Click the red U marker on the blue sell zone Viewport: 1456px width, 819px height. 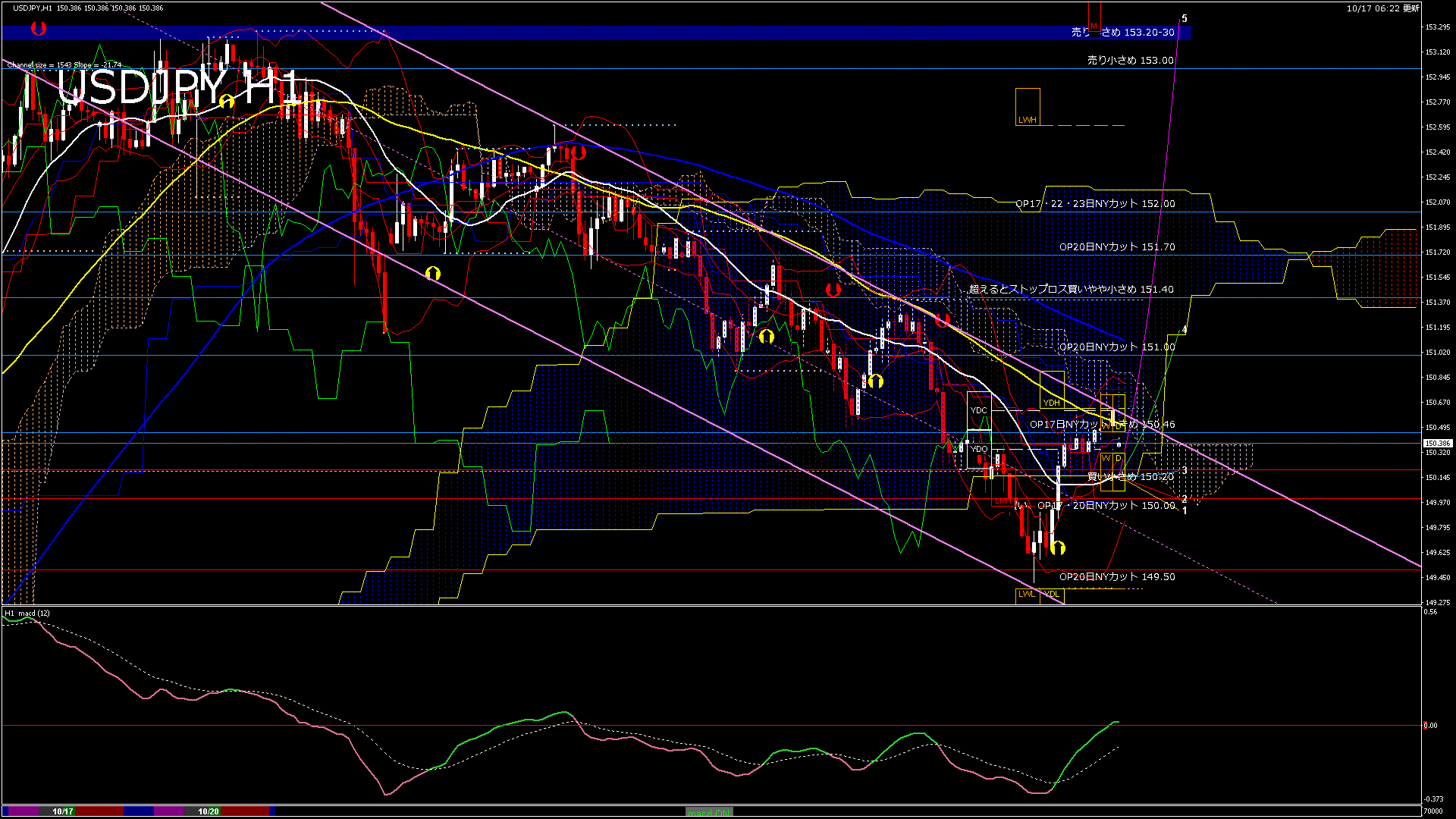click(x=39, y=29)
